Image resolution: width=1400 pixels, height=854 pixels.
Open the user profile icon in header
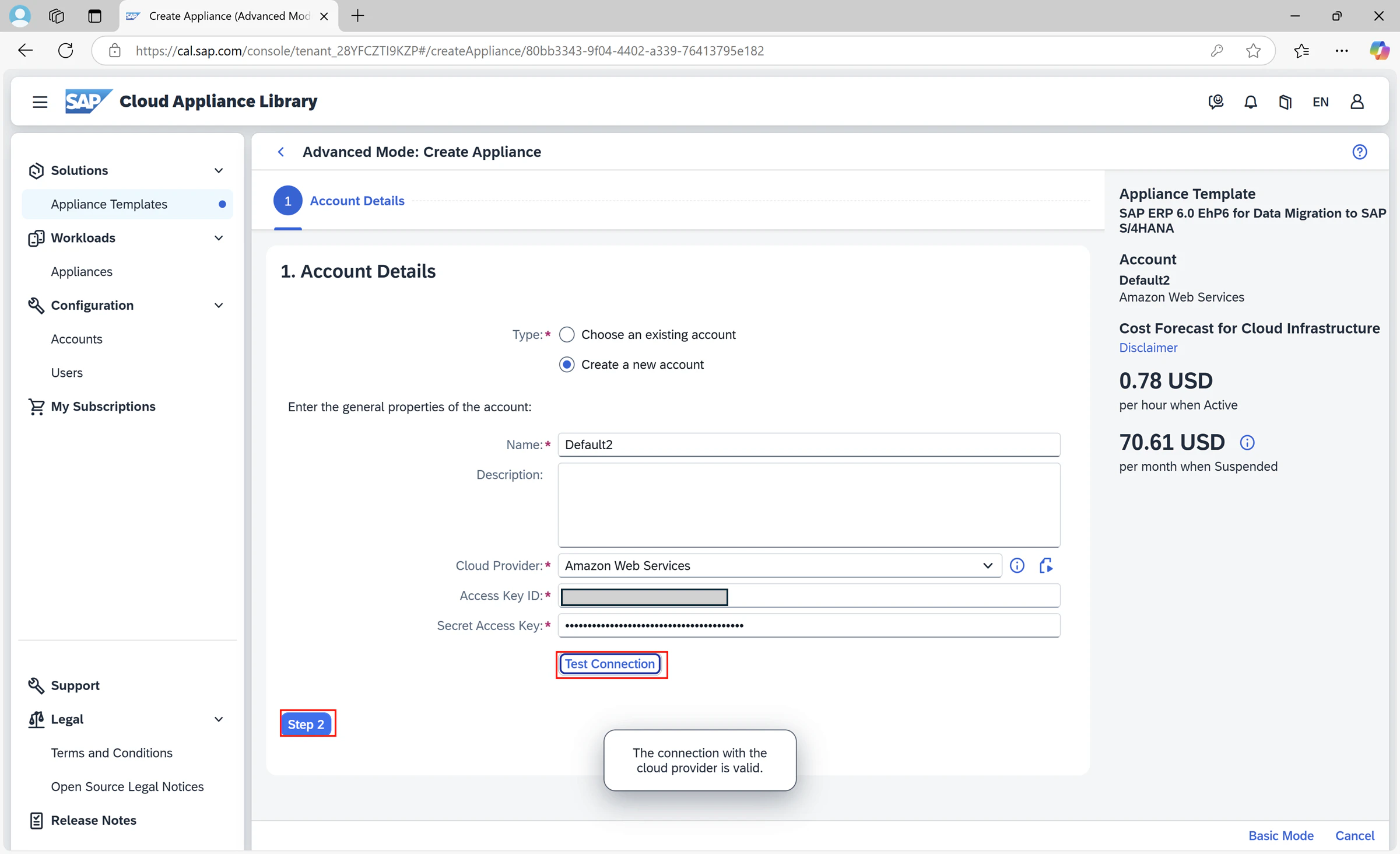[x=1357, y=101]
